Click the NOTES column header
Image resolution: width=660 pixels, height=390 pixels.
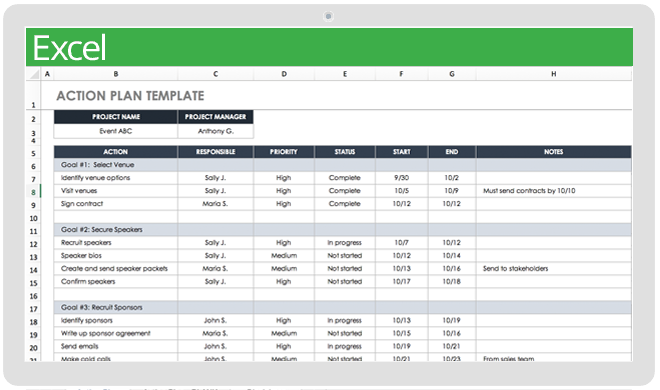pos(554,152)
